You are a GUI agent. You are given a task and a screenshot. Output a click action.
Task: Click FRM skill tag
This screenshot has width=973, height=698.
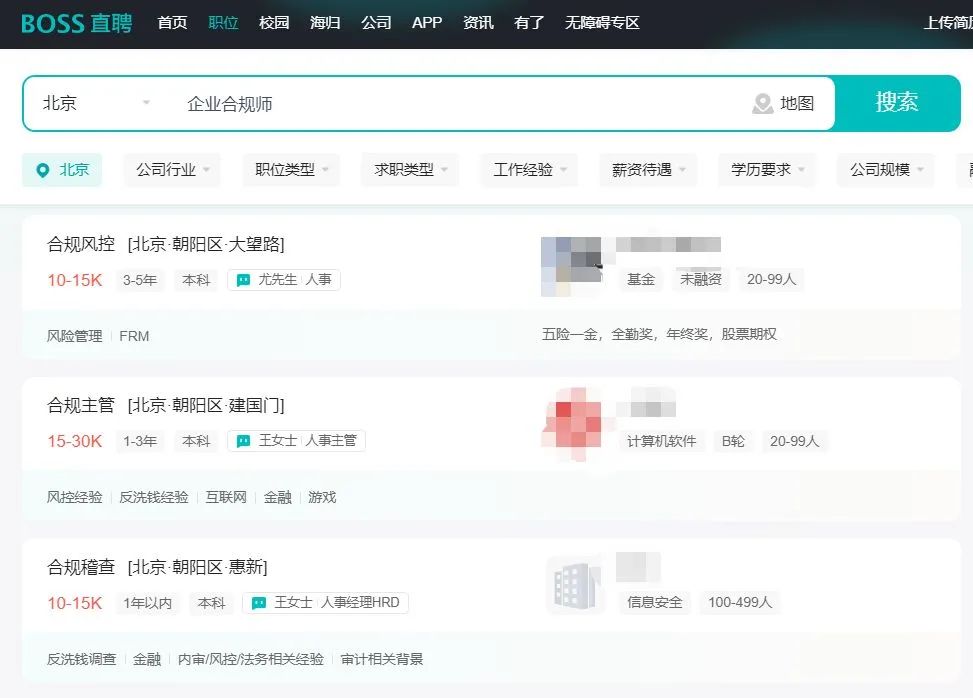coord(134,336)
